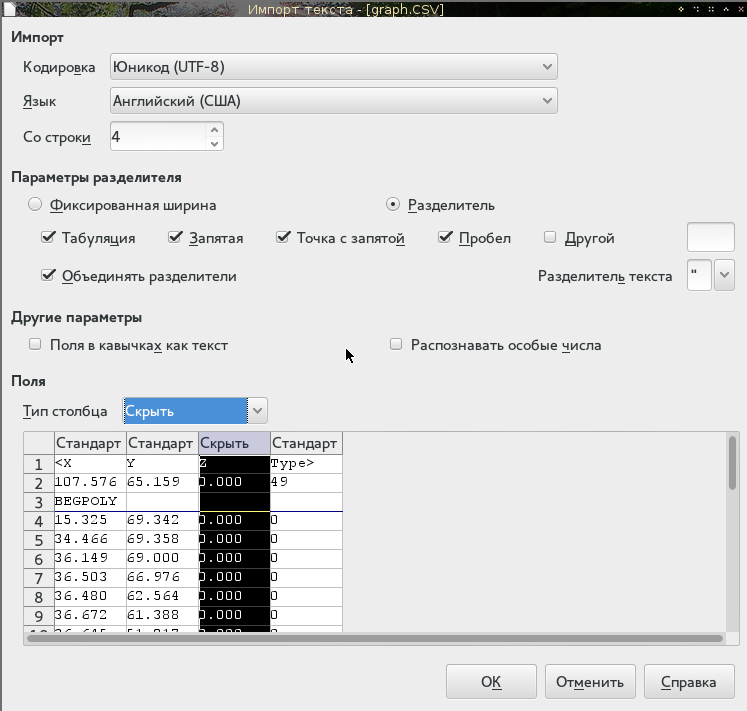Click row number 4 in preview
Viewport: 747px width, 711px height.
[x=39, y=521]
